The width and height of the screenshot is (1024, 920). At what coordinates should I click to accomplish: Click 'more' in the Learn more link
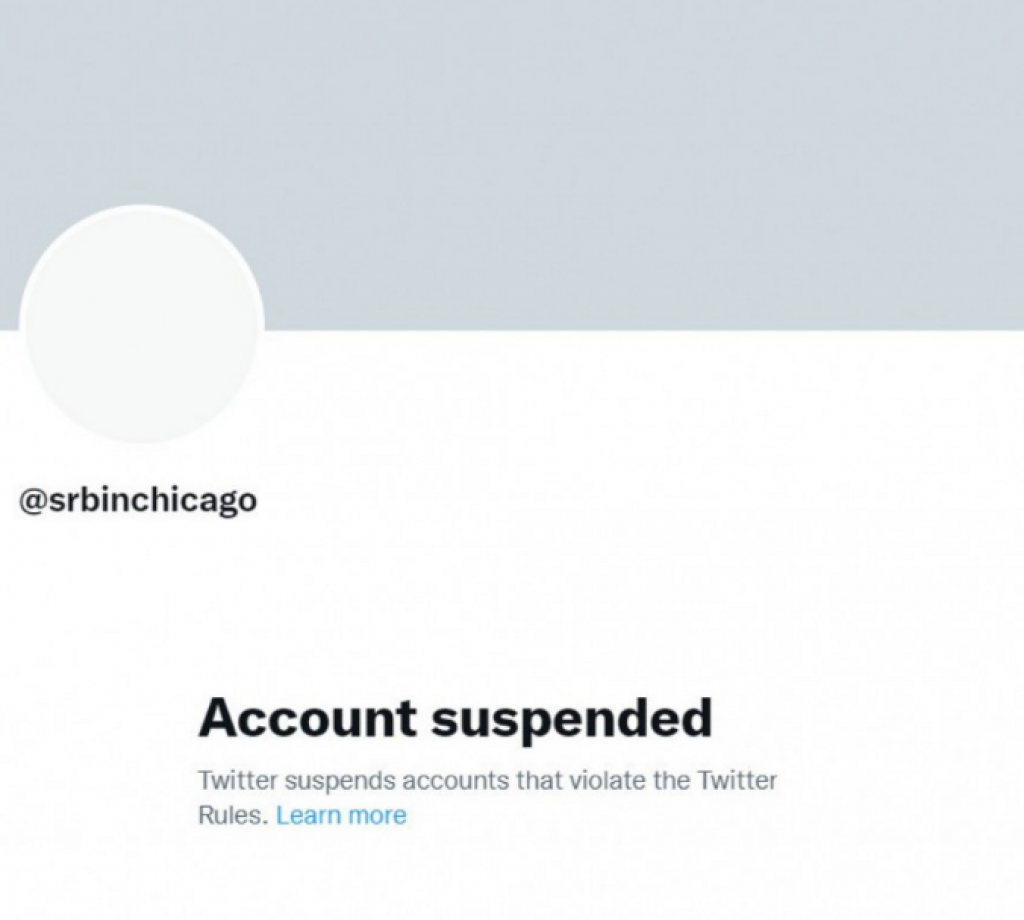(x=377, y=816)
